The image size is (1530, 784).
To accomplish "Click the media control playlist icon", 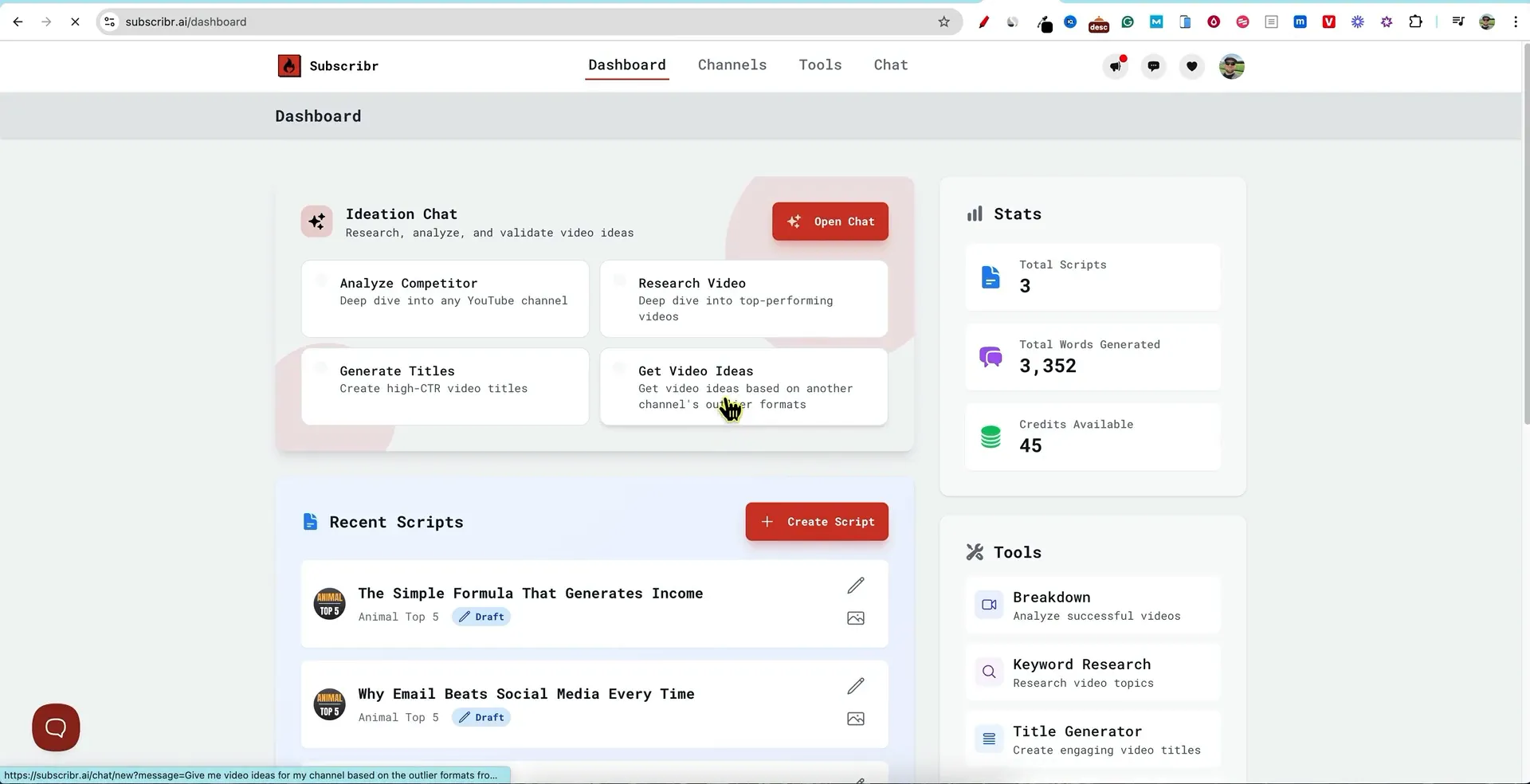I will tap(1458, 22).
